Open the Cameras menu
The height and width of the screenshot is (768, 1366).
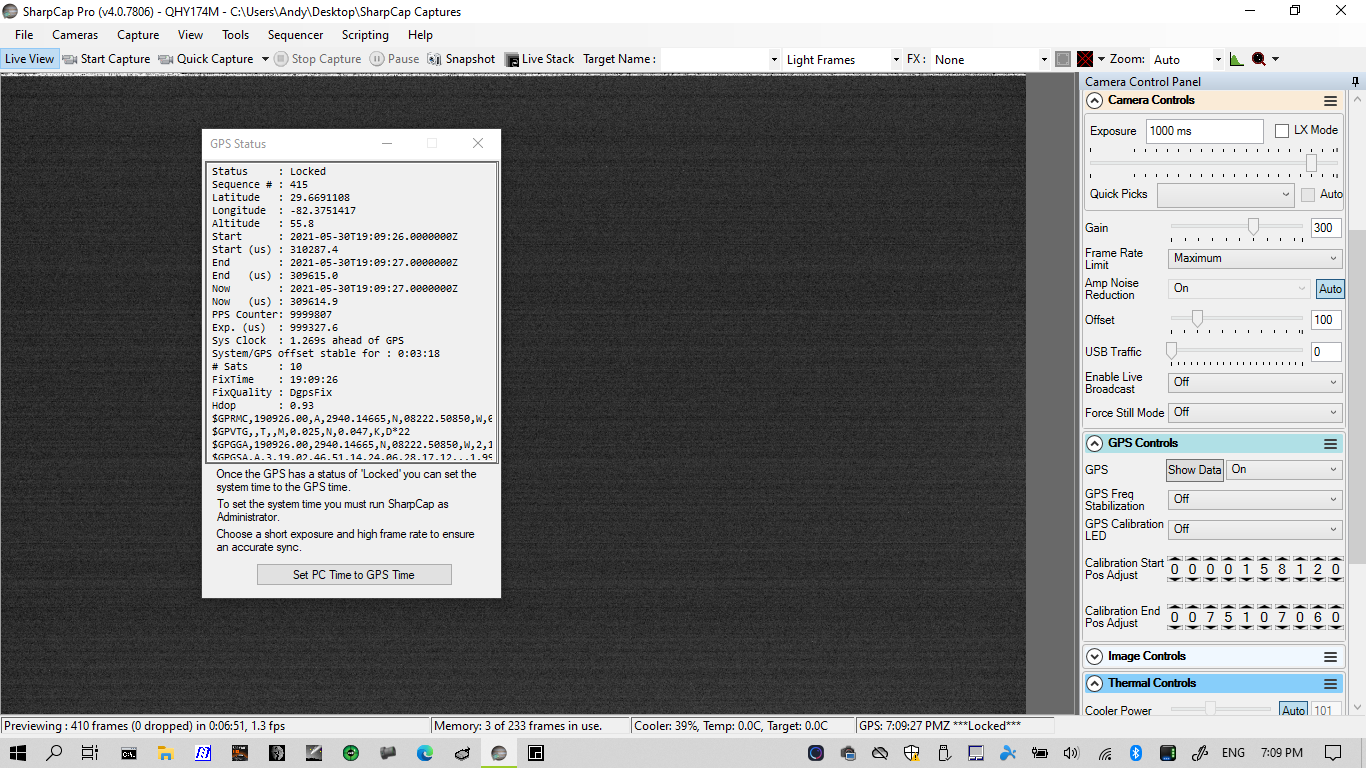coord(75,35)
